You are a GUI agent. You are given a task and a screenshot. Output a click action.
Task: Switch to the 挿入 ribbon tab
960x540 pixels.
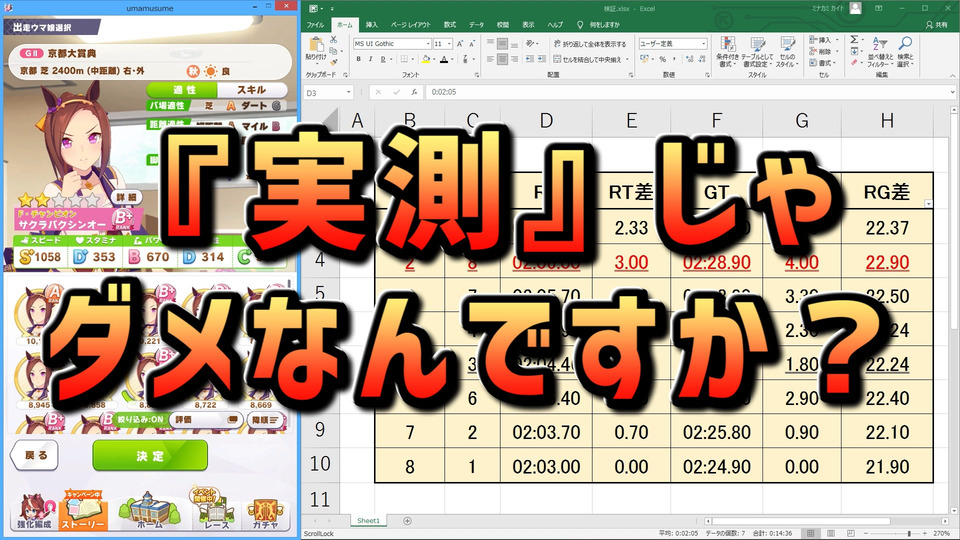click(372, 25)
